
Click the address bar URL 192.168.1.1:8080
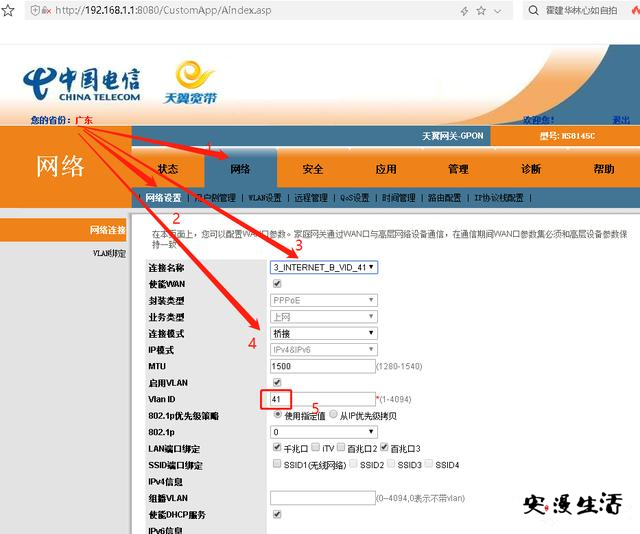[163, 10]
